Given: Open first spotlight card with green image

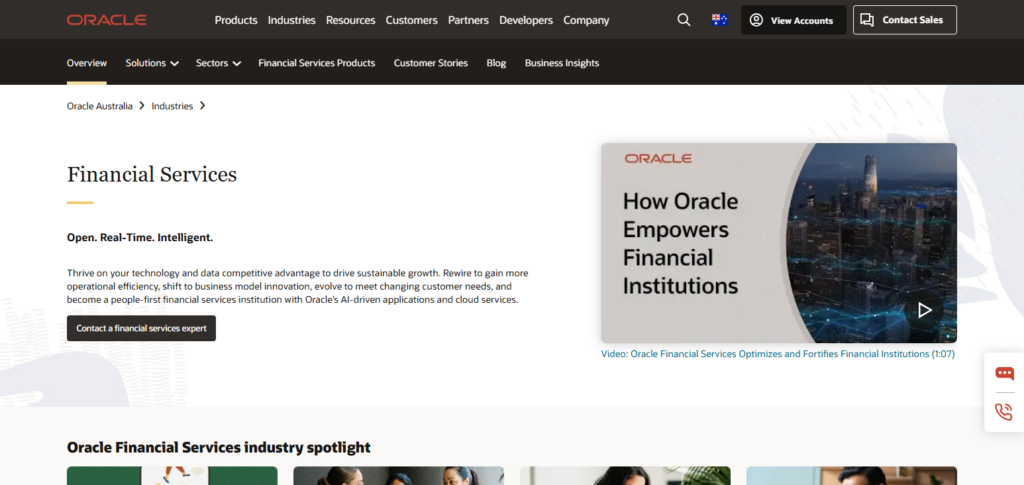Looking at the screenshot, I should [172, 476].
